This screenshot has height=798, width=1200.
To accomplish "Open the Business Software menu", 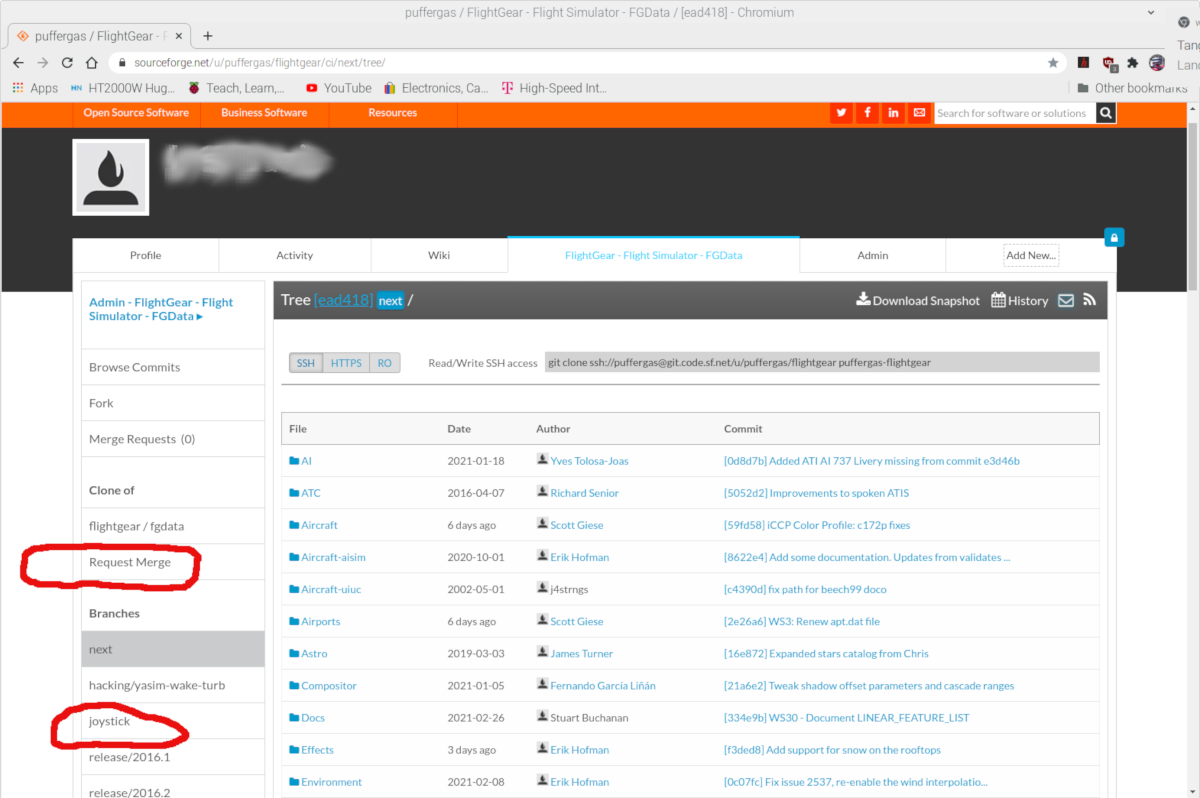I will tap(264, 113).
